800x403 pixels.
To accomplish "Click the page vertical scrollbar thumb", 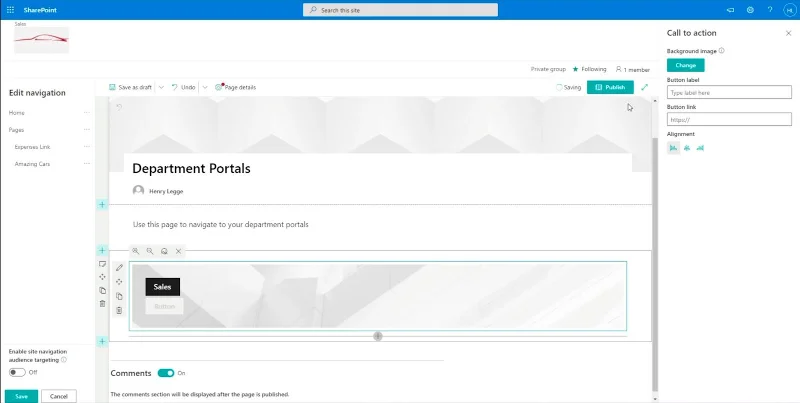I will tap(655, 263).
